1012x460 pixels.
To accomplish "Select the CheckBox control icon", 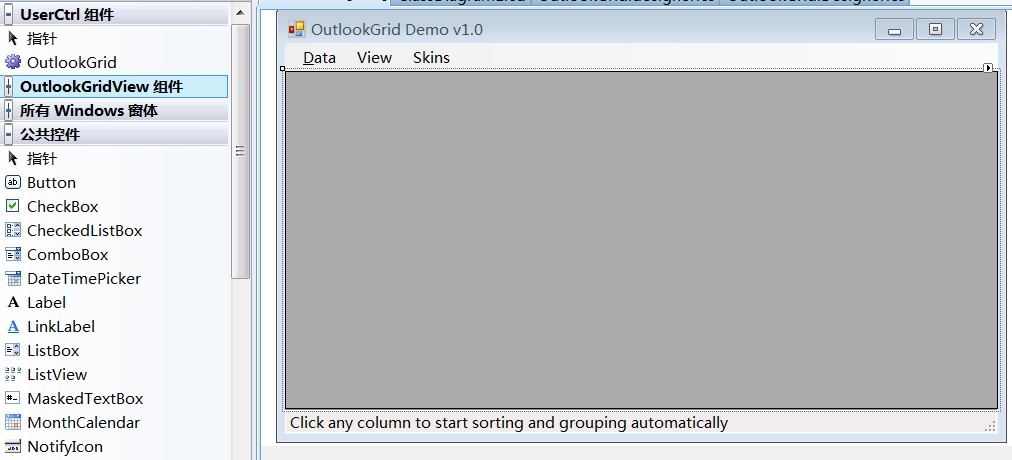I will (12, 206).
